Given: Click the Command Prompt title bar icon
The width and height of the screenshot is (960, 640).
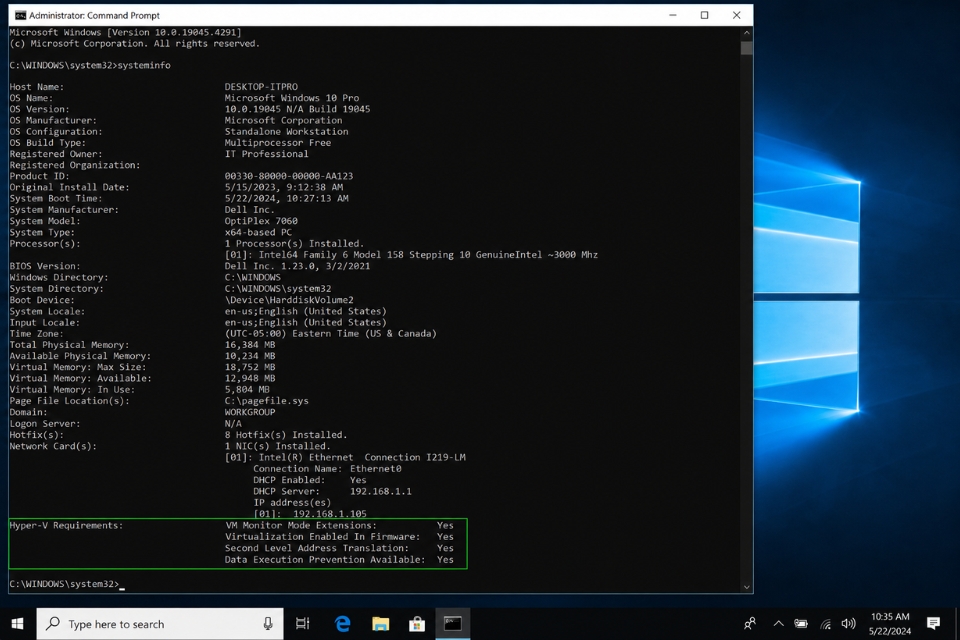Looking at the screenshot, I should coord(20,15).
